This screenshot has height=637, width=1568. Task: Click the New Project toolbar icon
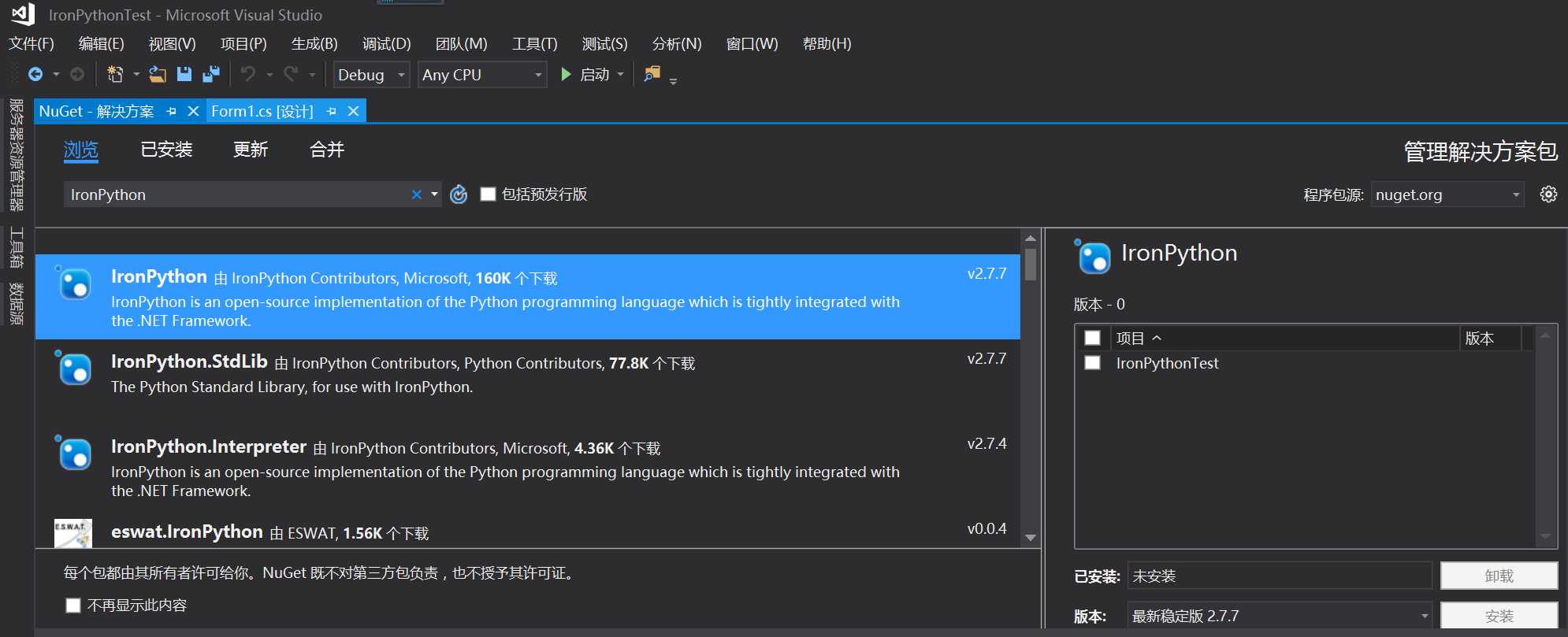pyautogui.click(x=115, y=74)
